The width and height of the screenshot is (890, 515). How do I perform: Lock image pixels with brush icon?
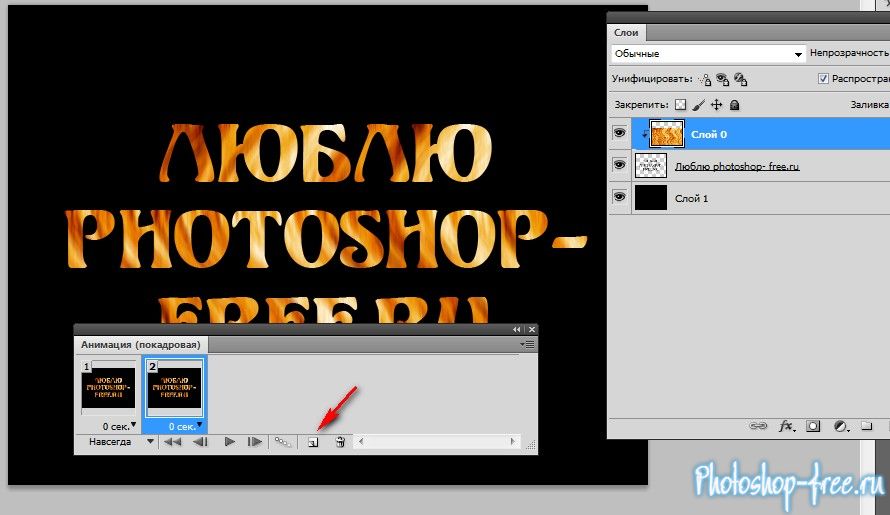(x=699, y=104)
